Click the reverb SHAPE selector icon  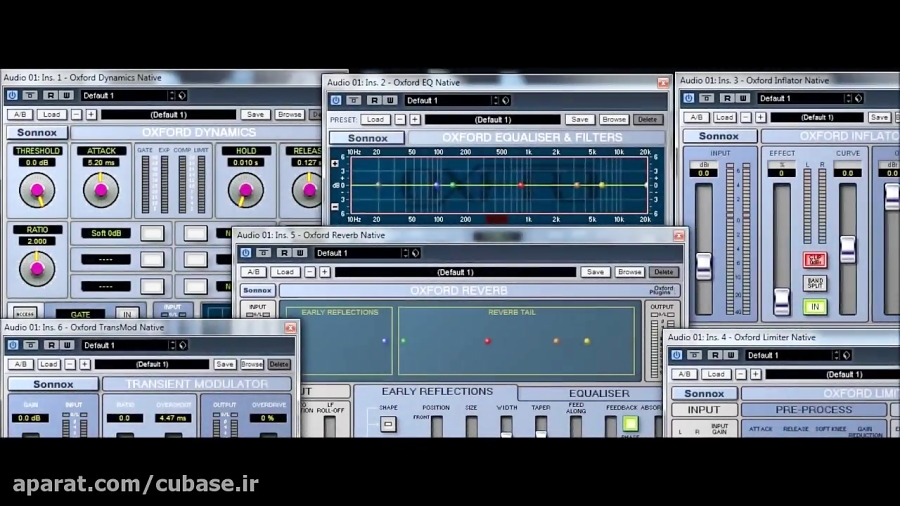click(x=388, y=425)
